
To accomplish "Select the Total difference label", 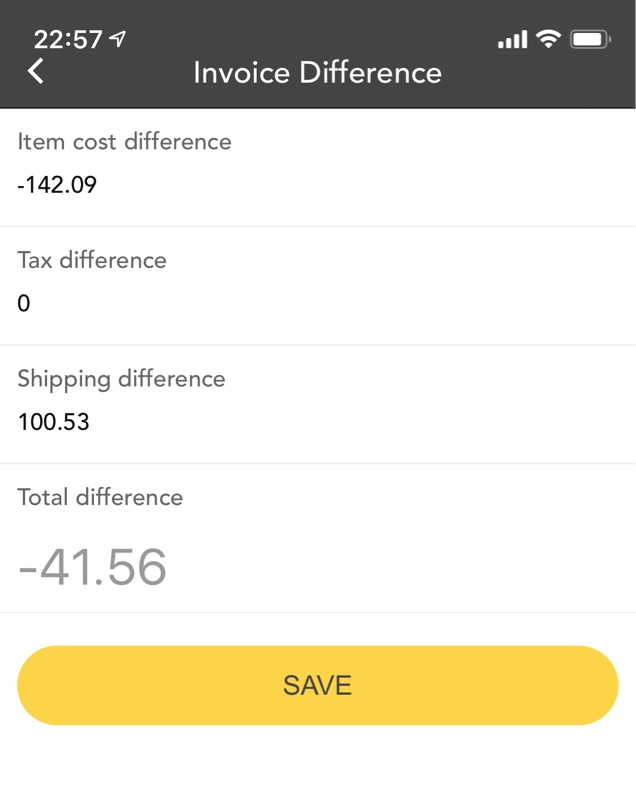I will (100, 497).
